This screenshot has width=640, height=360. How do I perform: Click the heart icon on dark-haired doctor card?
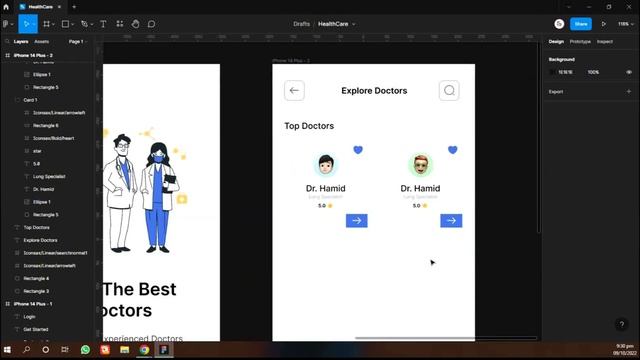358,150
